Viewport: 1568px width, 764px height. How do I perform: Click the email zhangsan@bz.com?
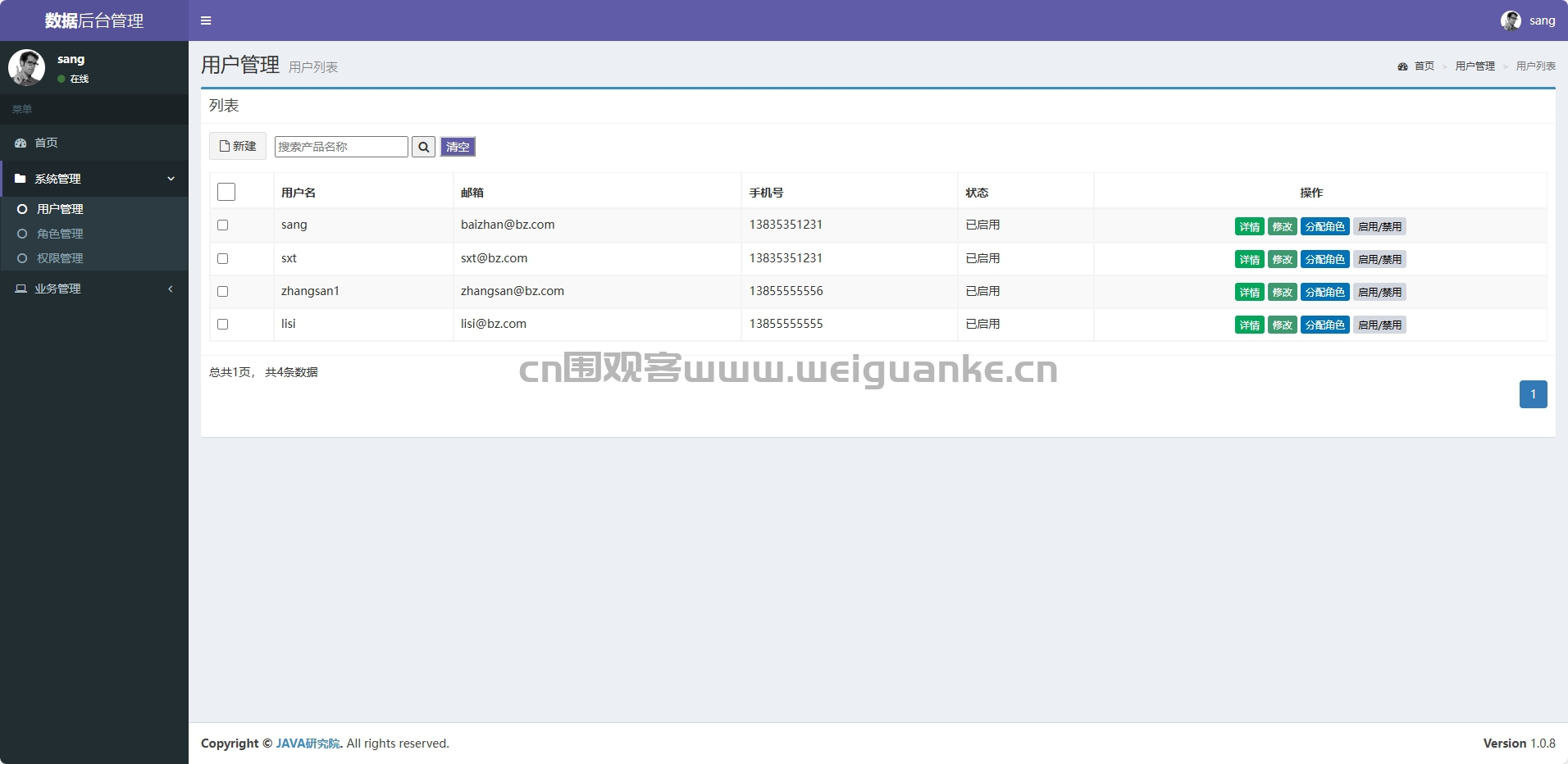(x=513, y=291)
